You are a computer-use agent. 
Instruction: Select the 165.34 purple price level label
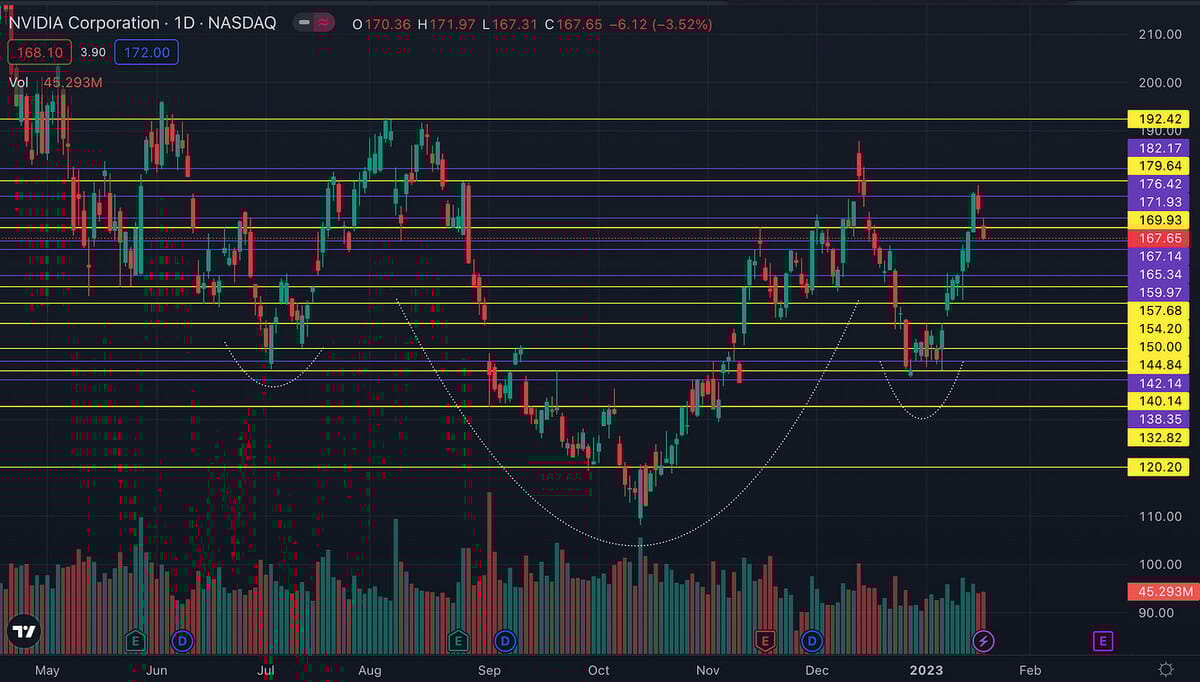click(1160, 274)
